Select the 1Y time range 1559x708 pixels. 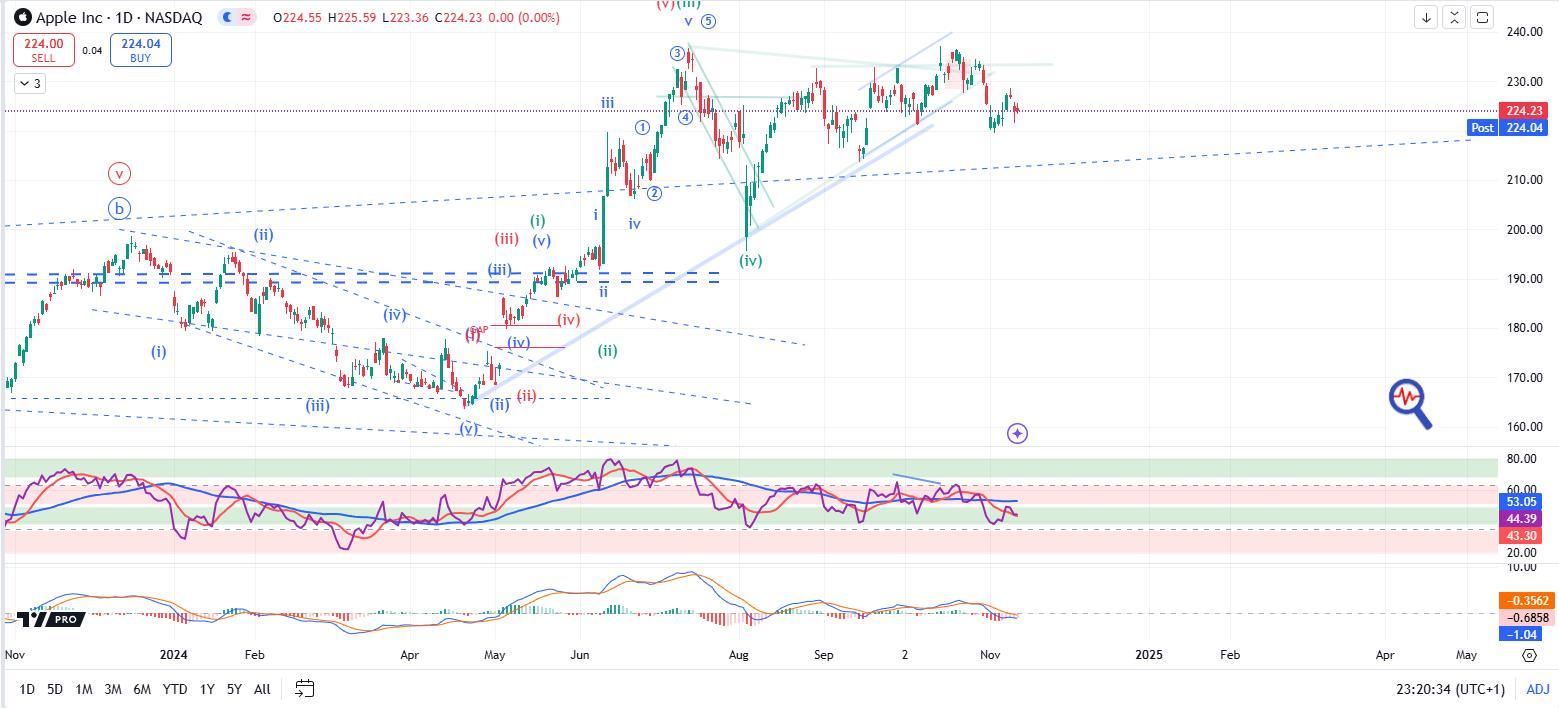[x=207, y=689]
